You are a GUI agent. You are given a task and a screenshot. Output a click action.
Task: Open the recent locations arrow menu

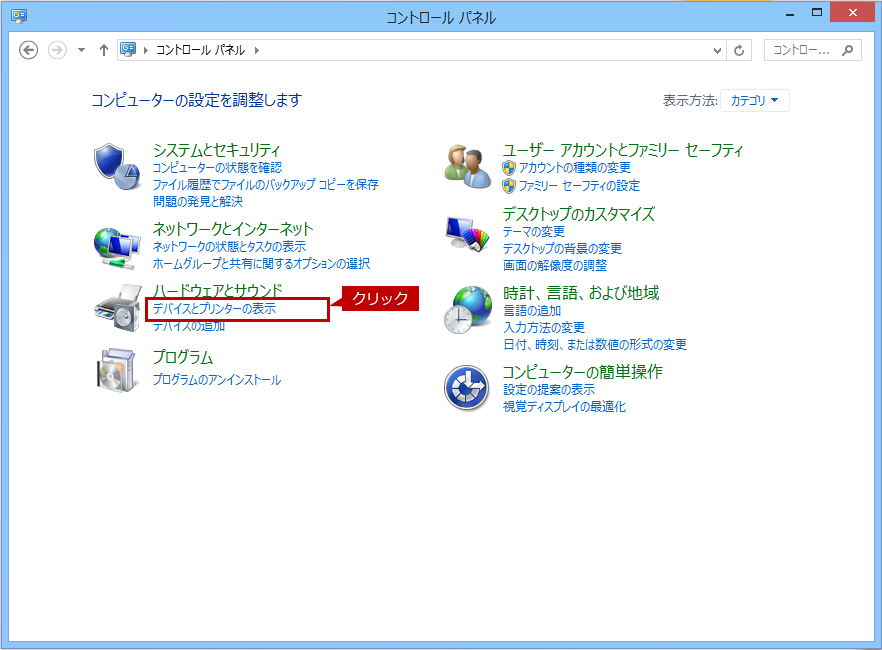(81, 50)
